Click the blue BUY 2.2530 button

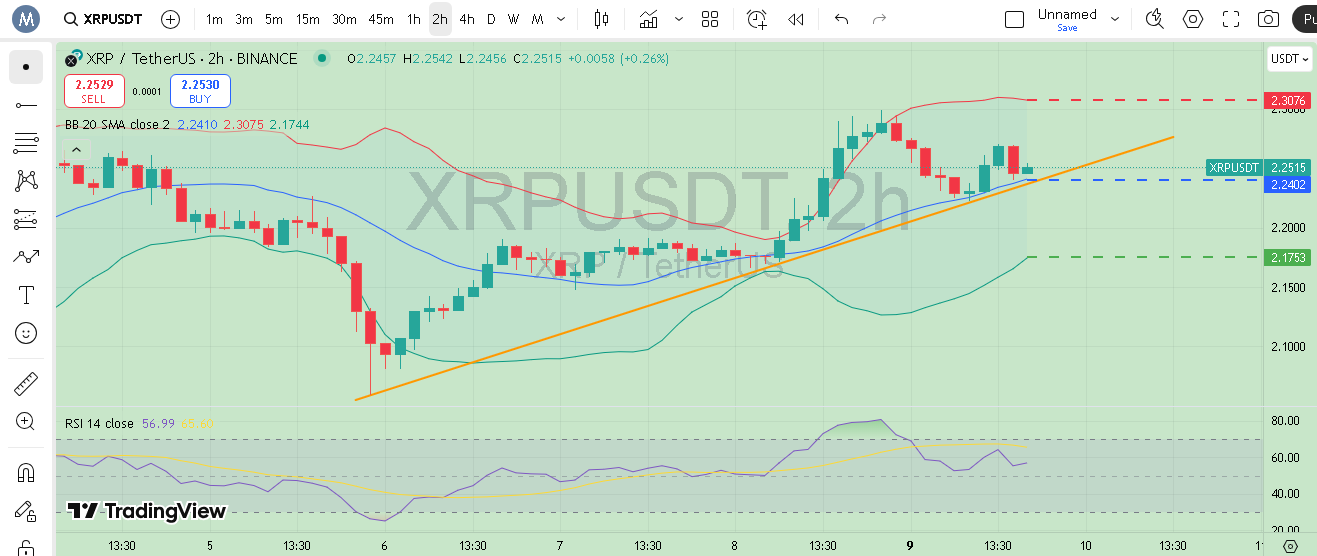tap(200, 91)
